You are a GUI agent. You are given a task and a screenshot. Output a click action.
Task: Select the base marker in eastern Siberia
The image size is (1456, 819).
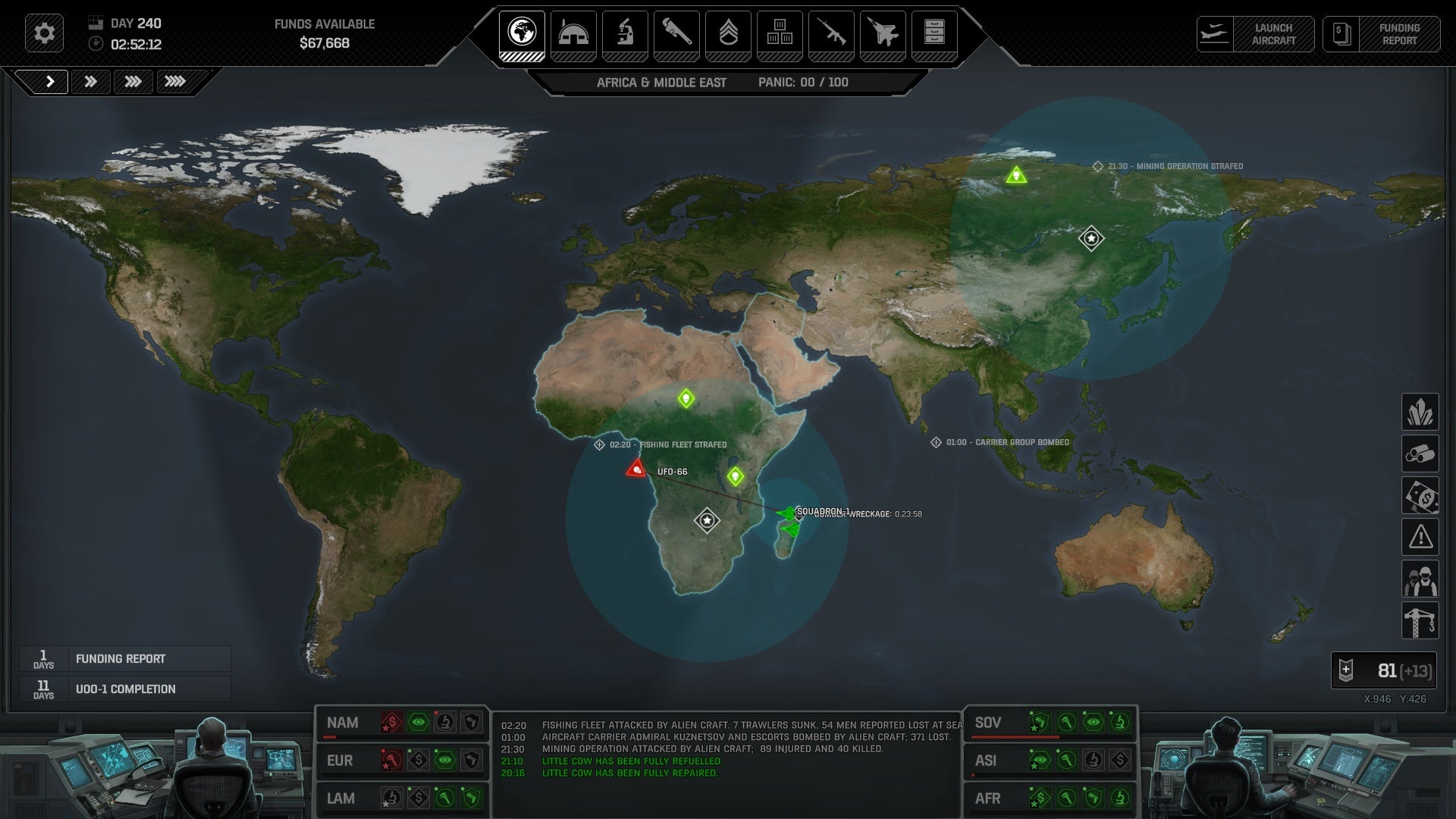1090,238
